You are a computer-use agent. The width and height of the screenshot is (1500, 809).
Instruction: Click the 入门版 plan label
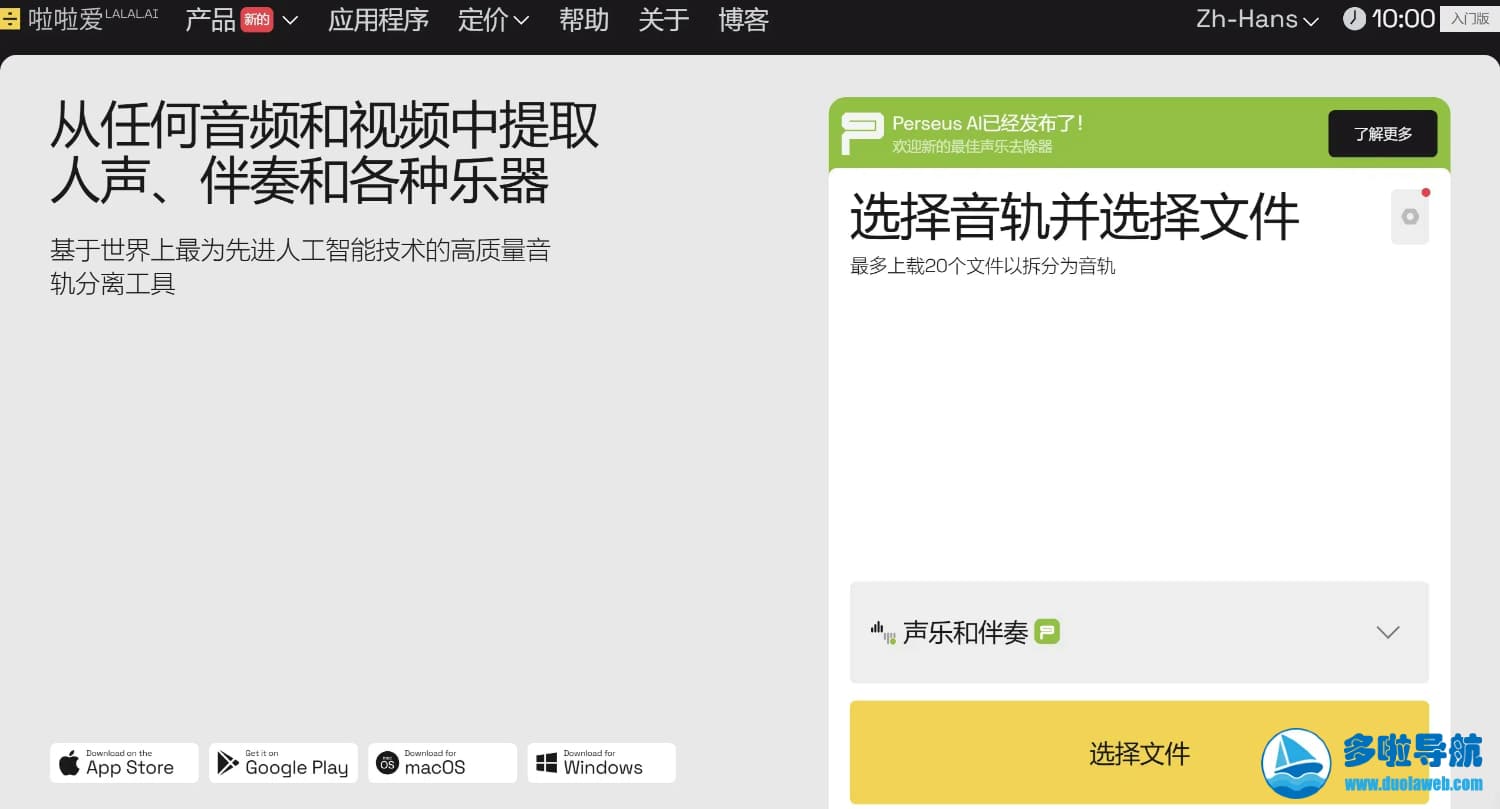click(1469, 19)
